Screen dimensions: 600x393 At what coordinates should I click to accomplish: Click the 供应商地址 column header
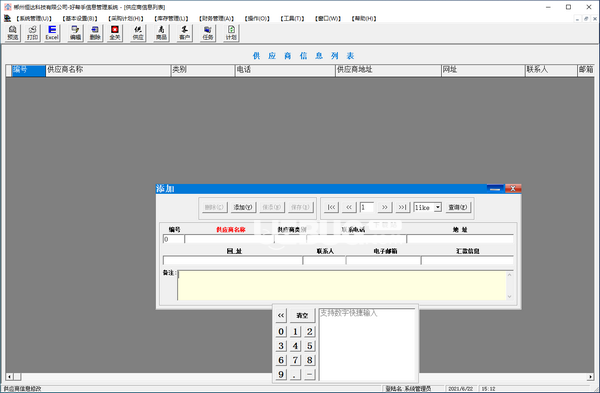[388, 70]
